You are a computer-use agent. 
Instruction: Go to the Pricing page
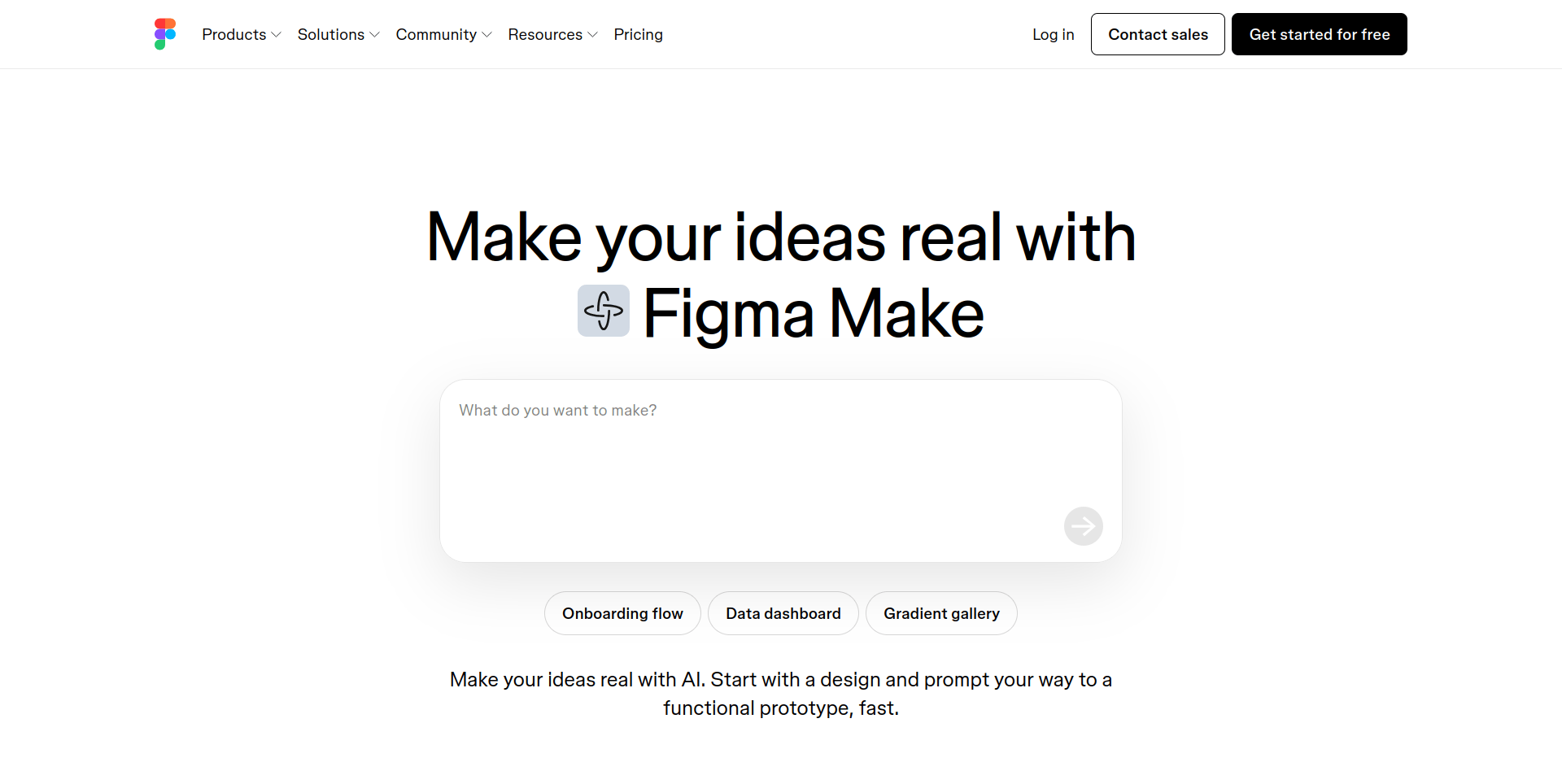[x=638, y=34]
